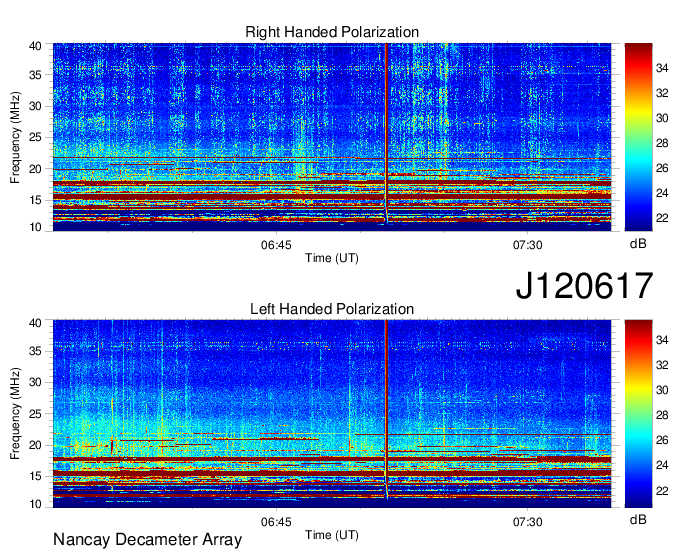
Task: Click 07:30 tick label on the upper plot
Action: point(527,245)
